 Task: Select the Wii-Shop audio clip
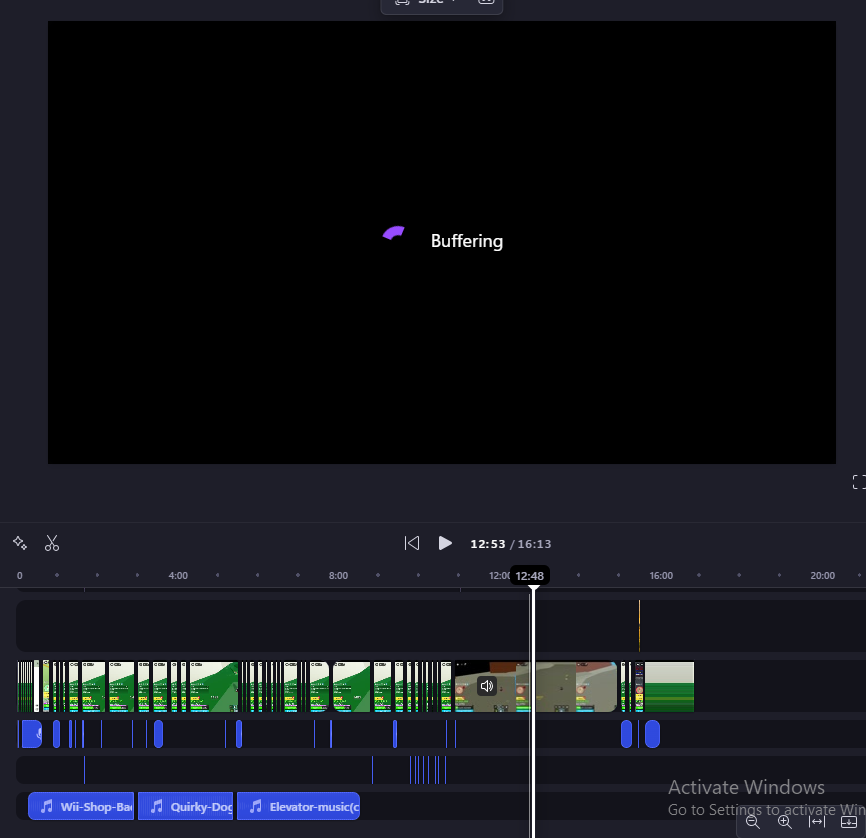coord(81,807)
